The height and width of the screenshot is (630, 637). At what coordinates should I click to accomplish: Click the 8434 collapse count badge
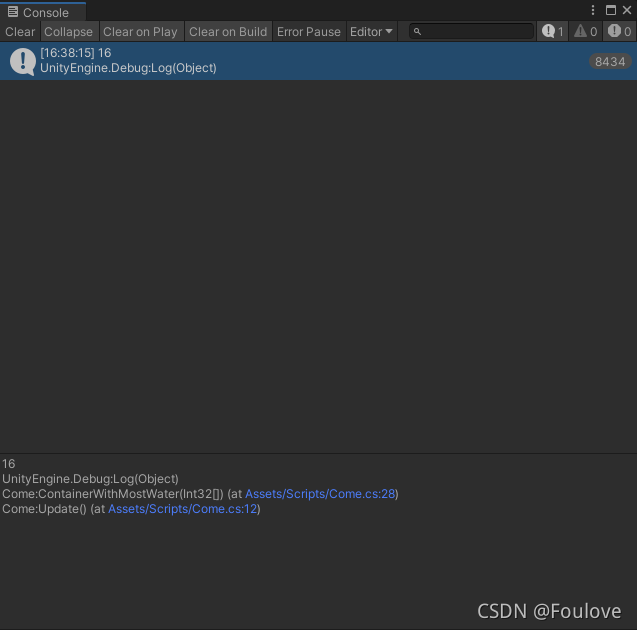[610, 61]
